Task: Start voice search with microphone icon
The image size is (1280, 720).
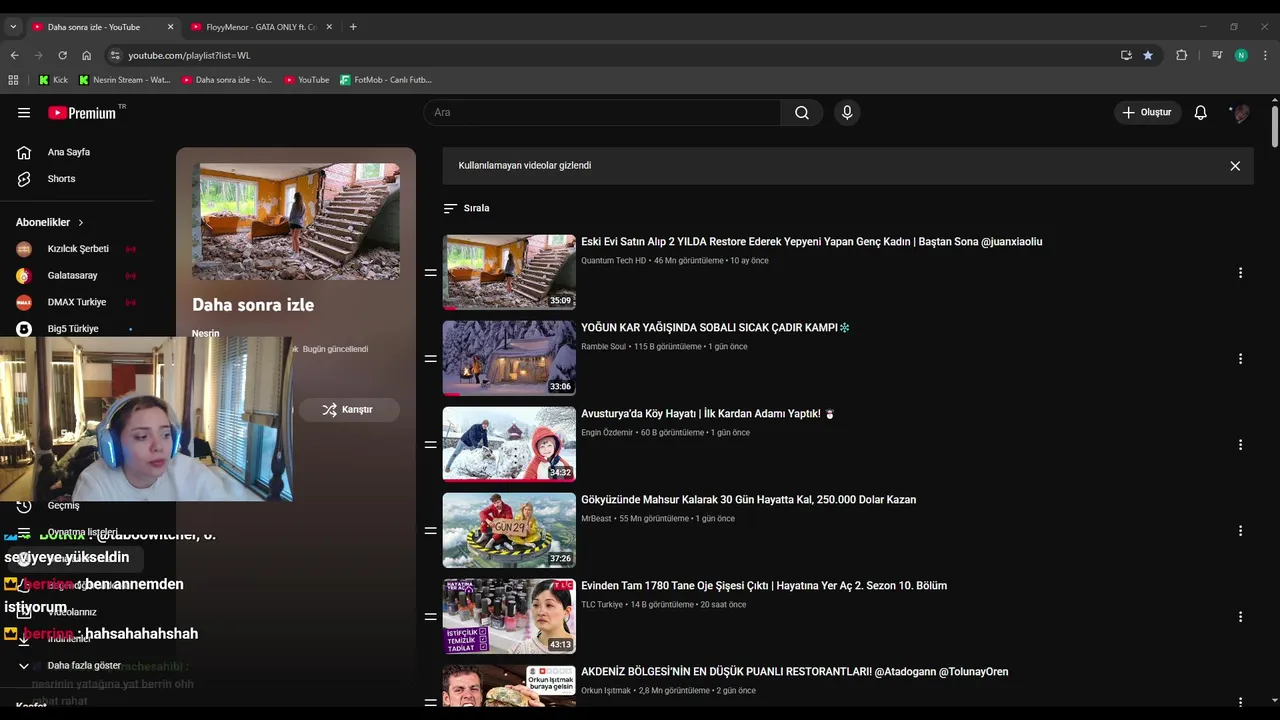Action: [847, 113]
